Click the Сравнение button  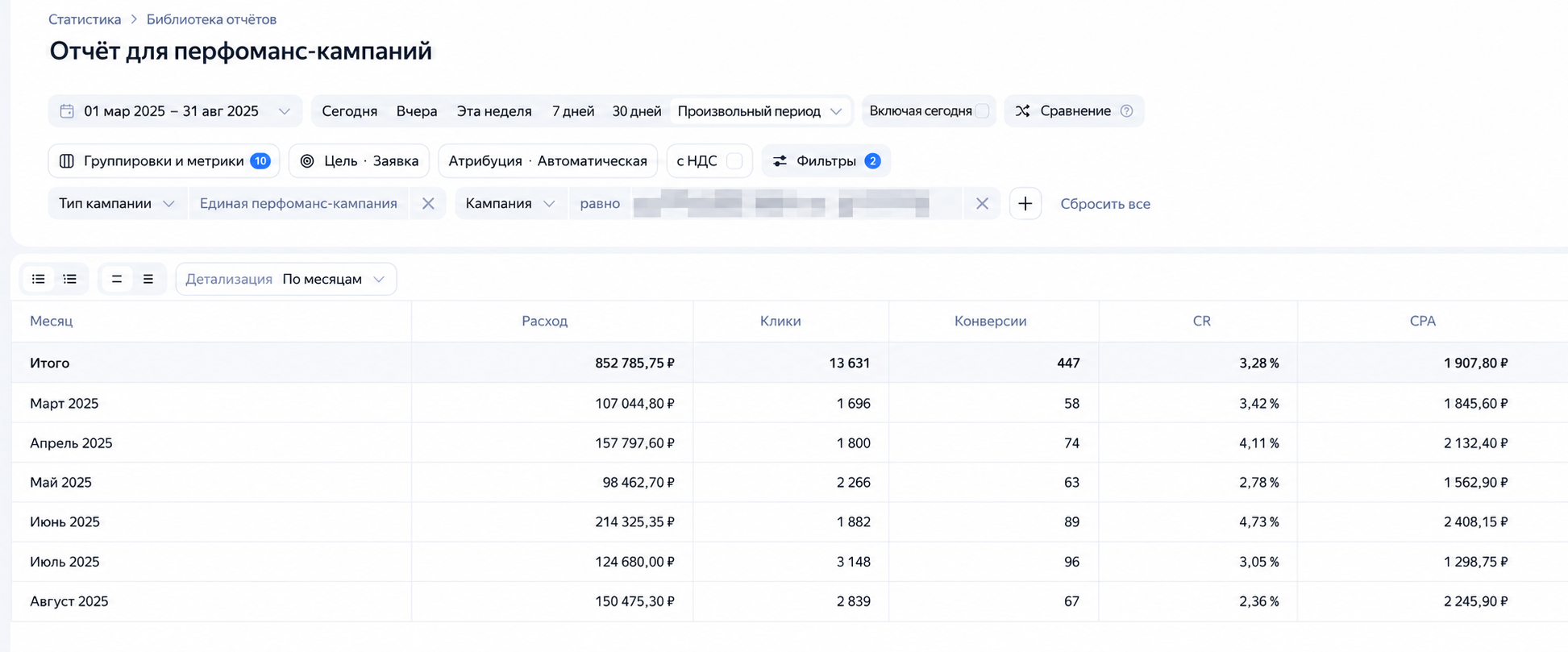pos(1074,111)
